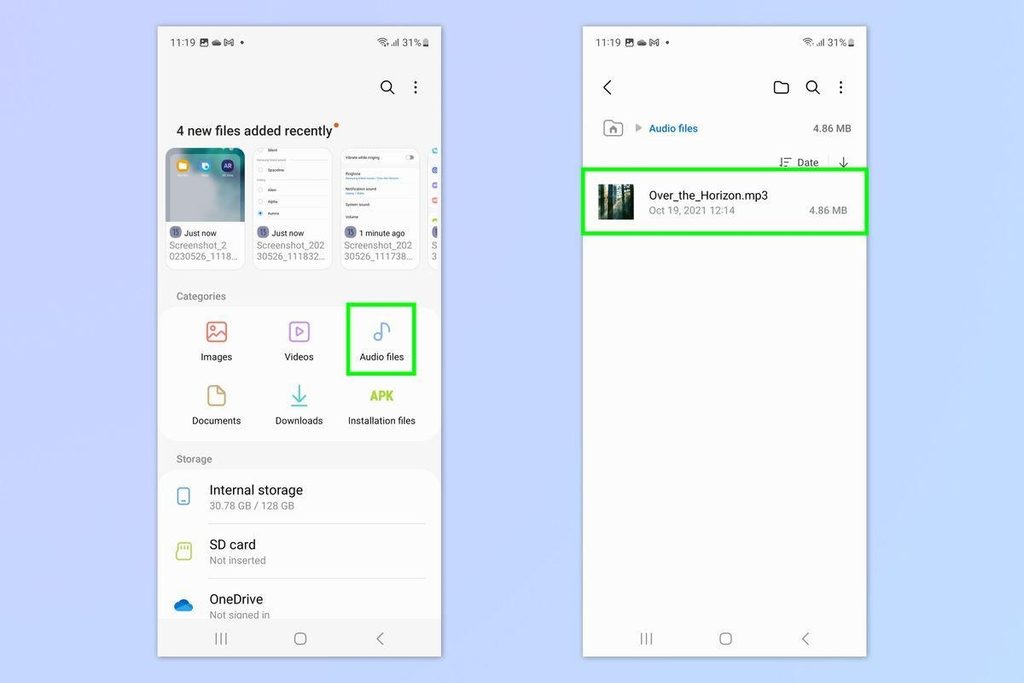Tap the home folder breadcrumb icon
Image resolution: width=1024 pixels, height=683 pixels.
coord(613,128)
